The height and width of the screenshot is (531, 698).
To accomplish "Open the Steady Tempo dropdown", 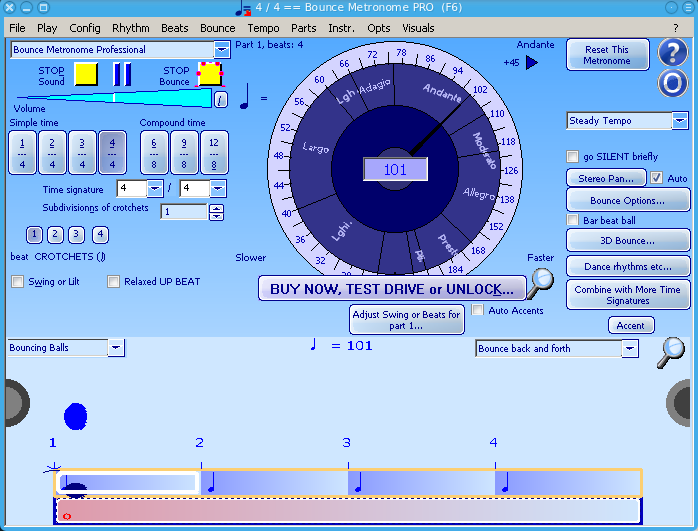I will click(680, 121).
